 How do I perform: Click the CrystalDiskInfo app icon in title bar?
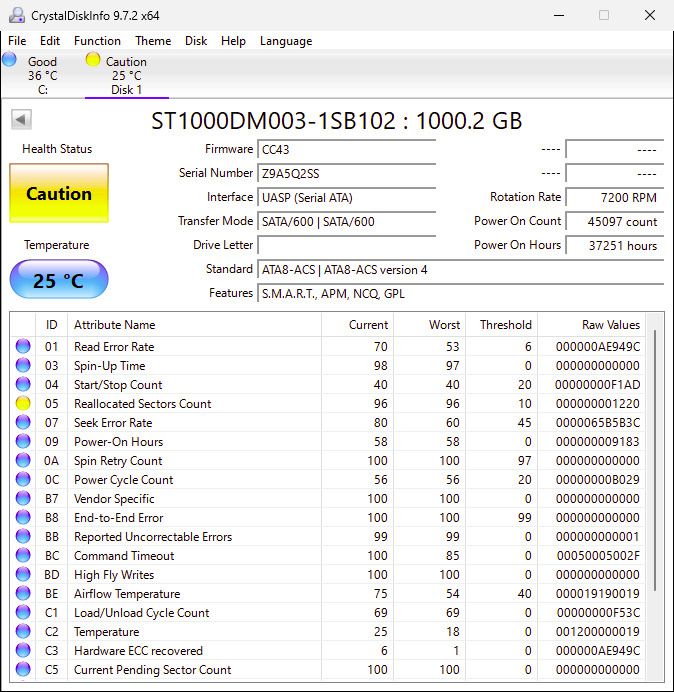pos(17,15)
